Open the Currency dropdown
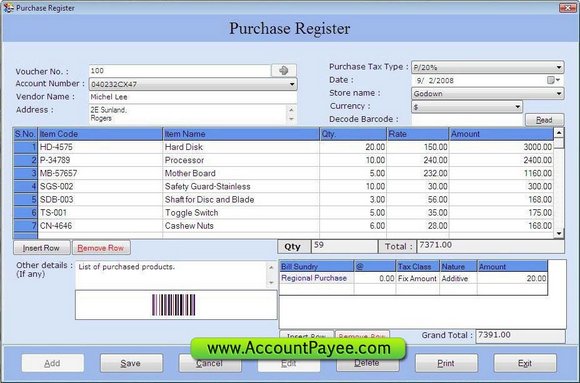 click(x=517, y=107)
